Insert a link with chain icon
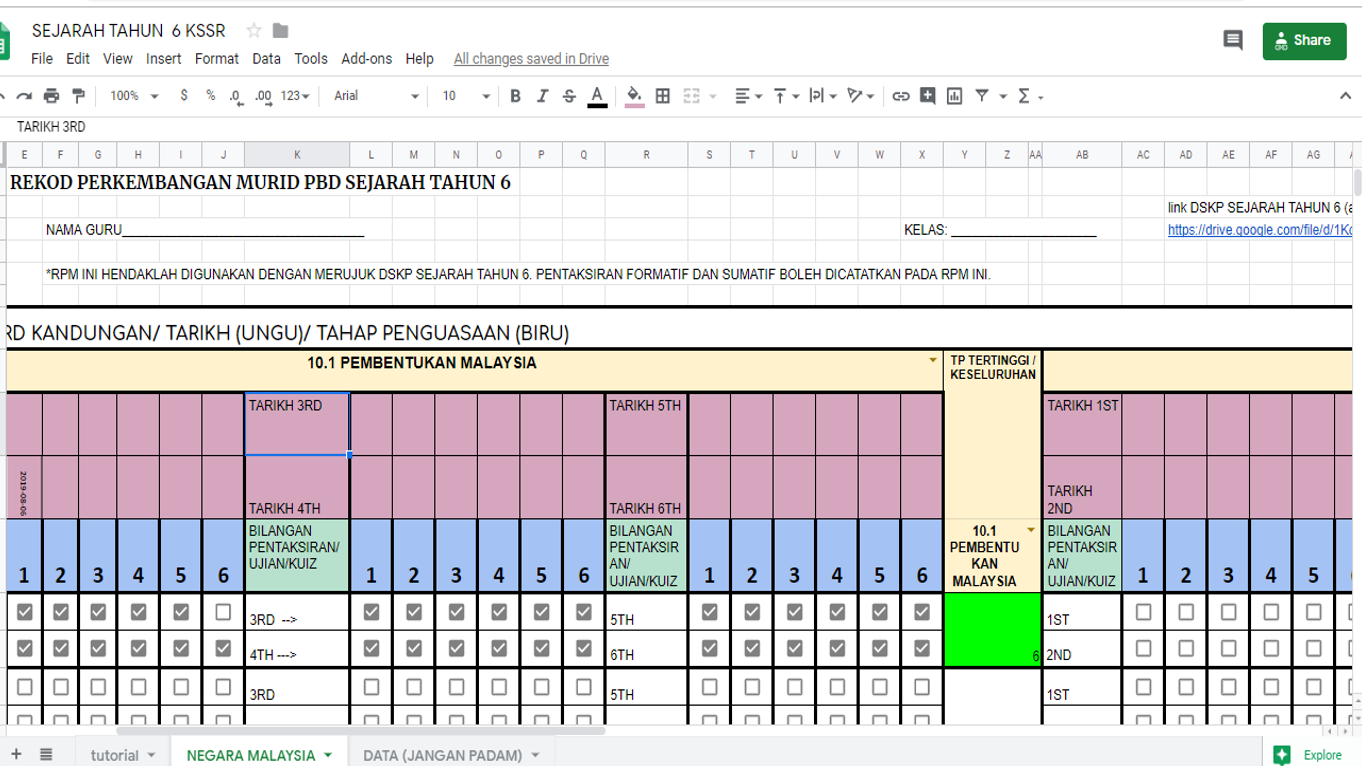This screenshot has width=1362, height=766. tap(901, 96)
